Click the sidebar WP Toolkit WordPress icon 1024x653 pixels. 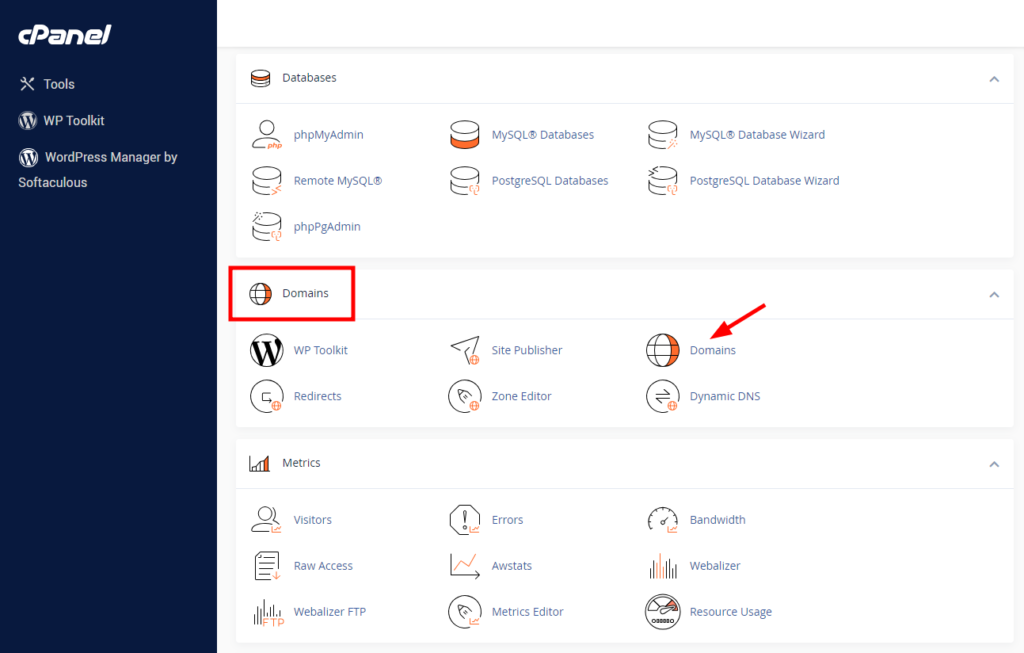pyautogui.click(x=27, y=121)
